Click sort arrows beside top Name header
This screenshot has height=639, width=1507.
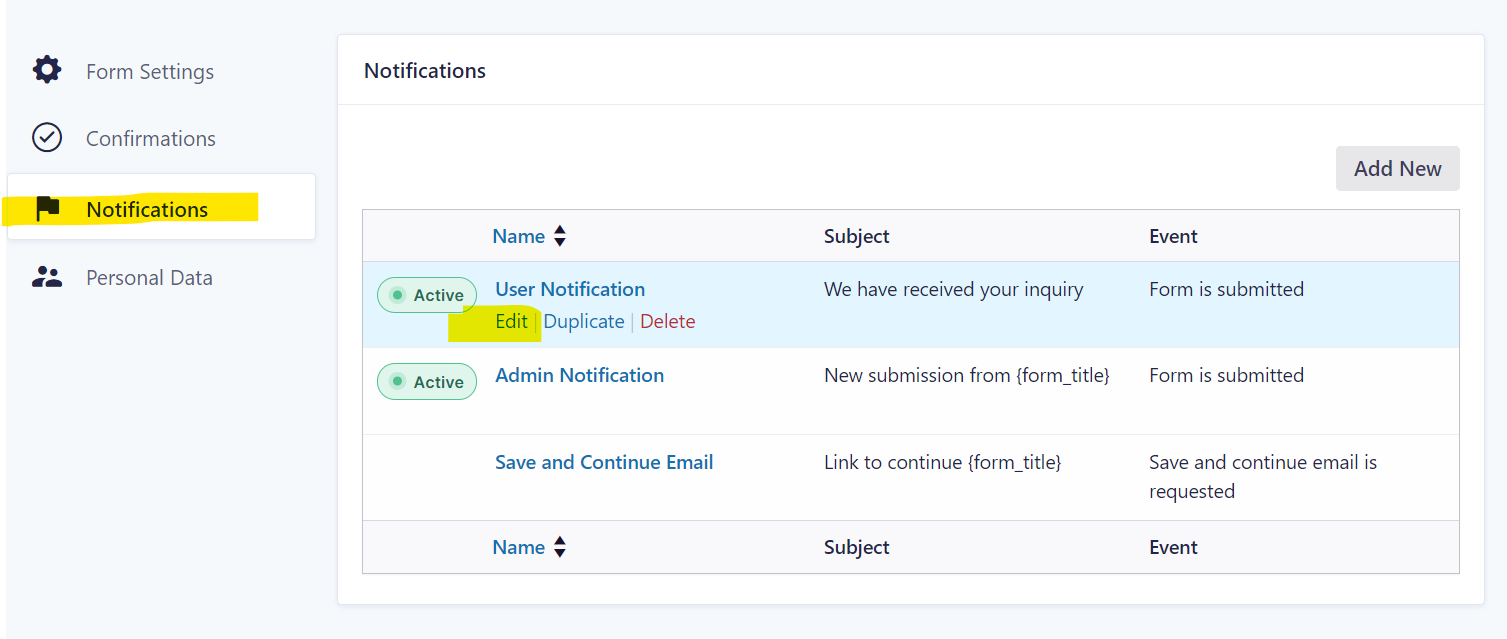coord(560,237)
